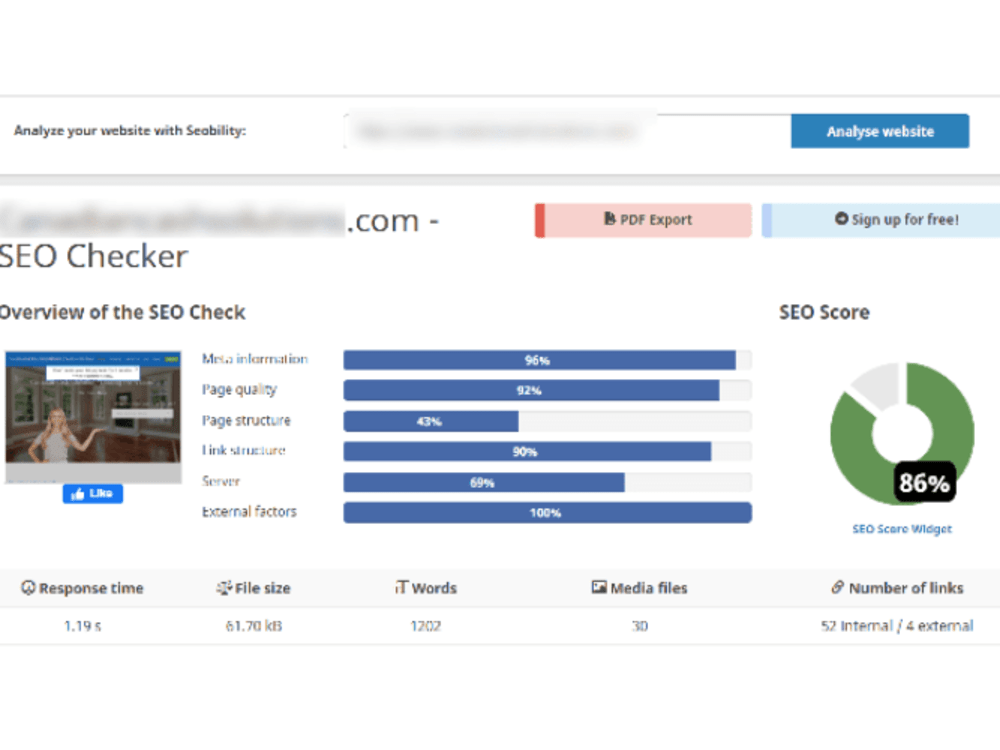Click the sign up arrow icon
Viewport: 1000px width, 750px height.
pos(841,219)
